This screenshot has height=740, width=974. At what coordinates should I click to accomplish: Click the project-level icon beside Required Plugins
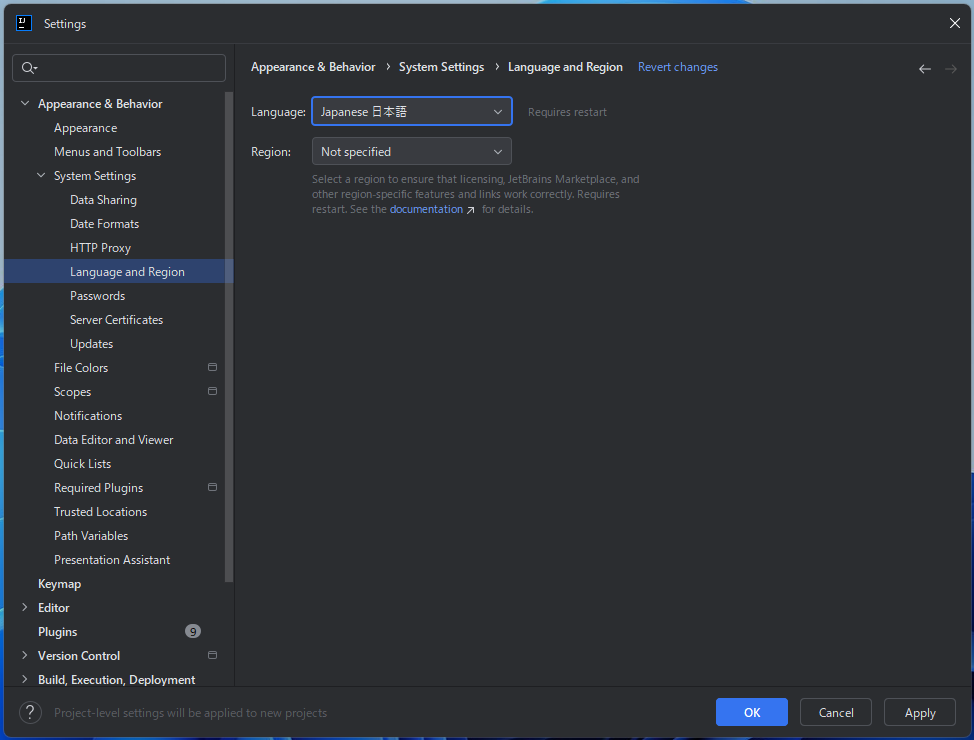212,487
